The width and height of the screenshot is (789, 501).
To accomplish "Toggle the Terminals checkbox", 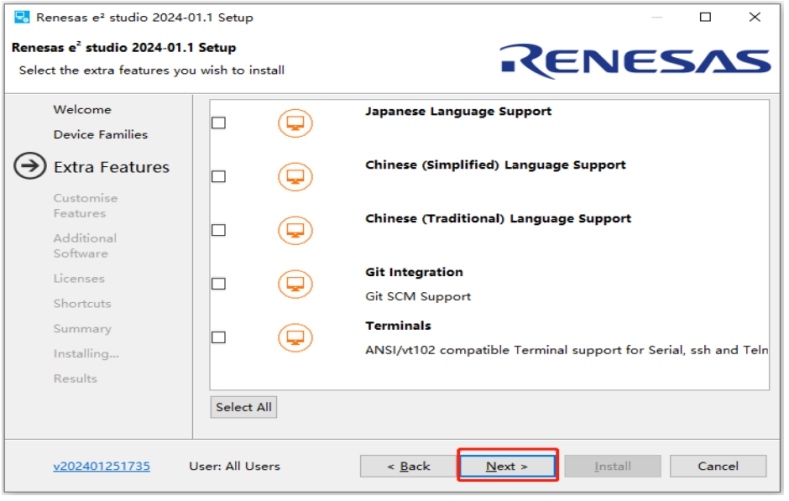I will [219, 337].
